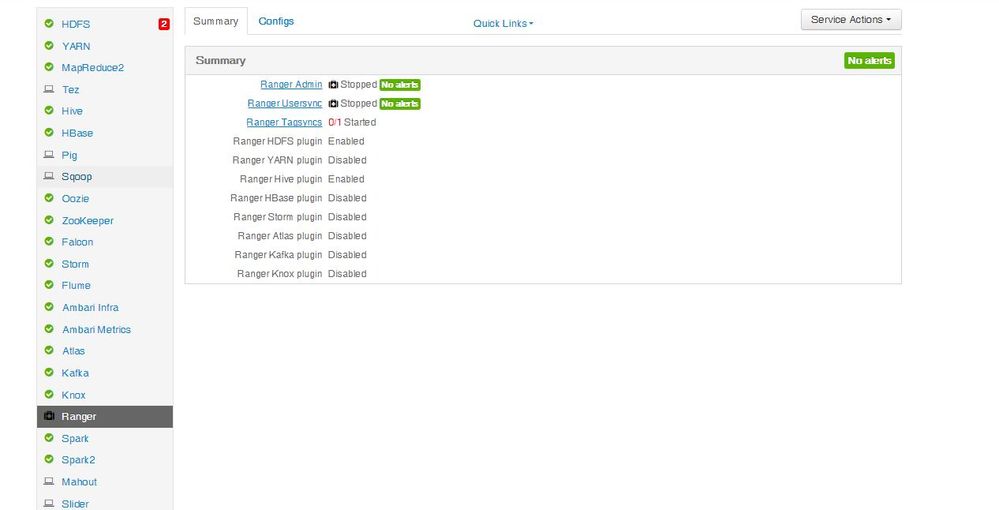
Task: Open the Storm service
Action: tap(75, 264)
